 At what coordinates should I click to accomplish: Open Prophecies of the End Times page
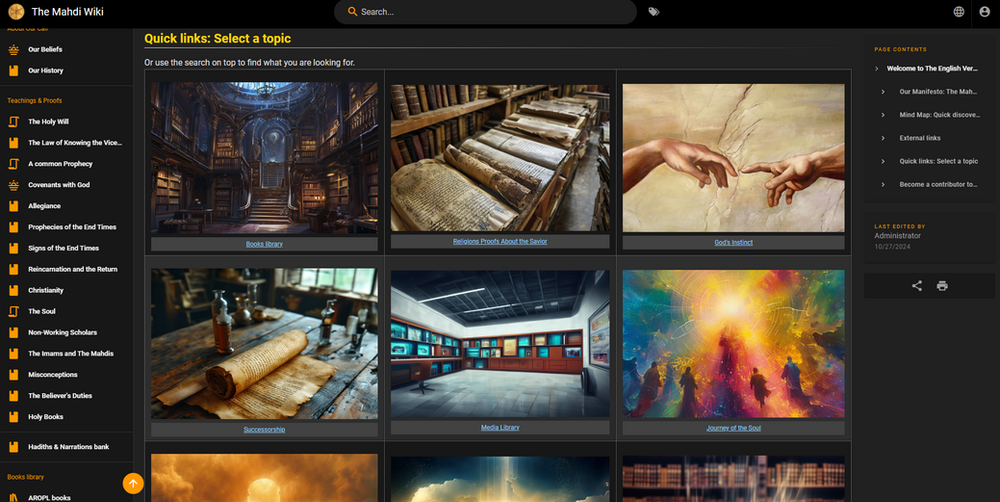[x=72, y=227]
